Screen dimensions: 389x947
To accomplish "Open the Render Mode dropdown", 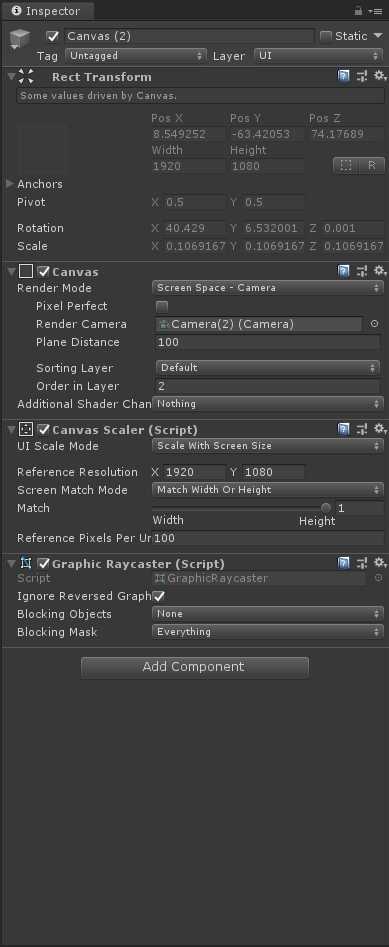I will [x=268, y=288].
